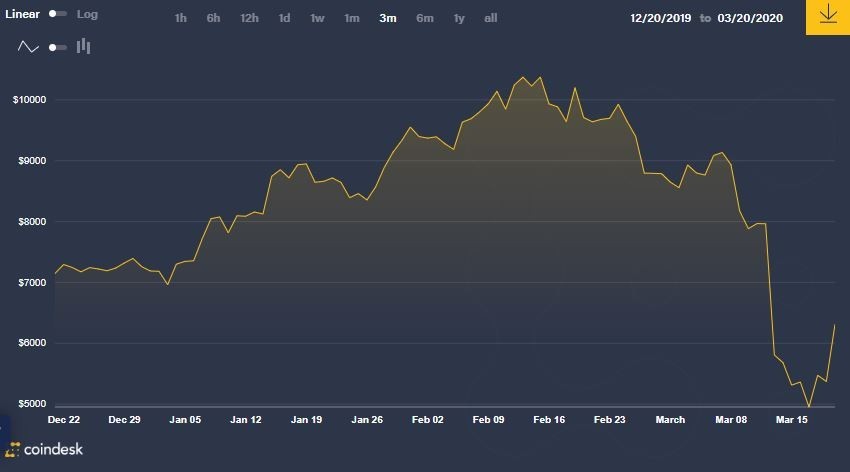This screenshot has height=472, width=850.
Task: Click the Jan 26 date label
Action: coord(367,419)
